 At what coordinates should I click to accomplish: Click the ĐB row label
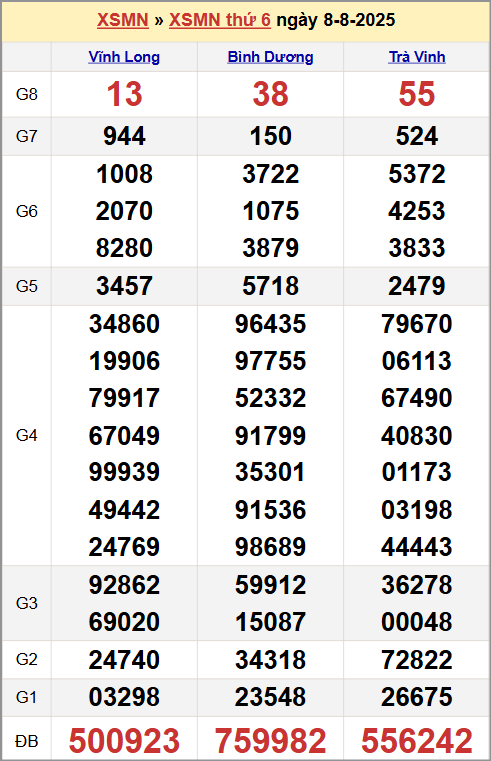pos(27,741)
